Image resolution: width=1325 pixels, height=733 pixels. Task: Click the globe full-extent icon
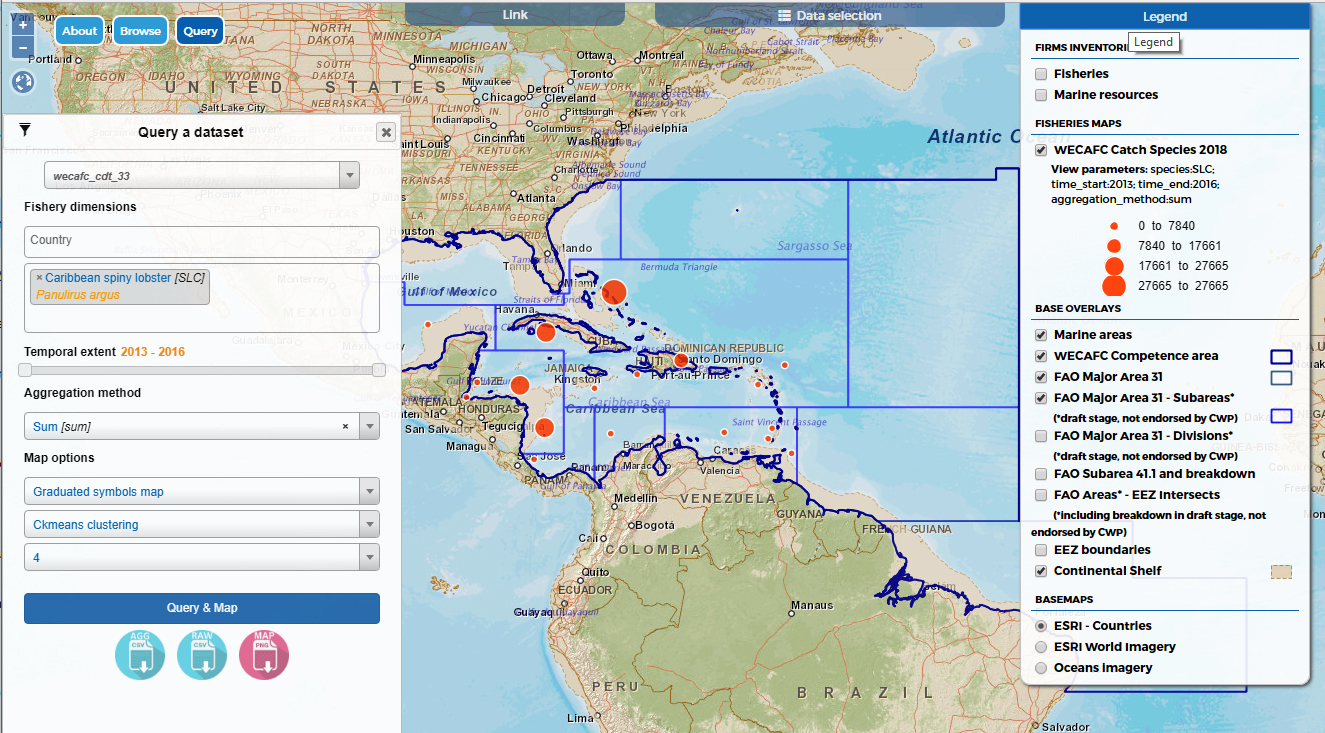tap(23, 81)
